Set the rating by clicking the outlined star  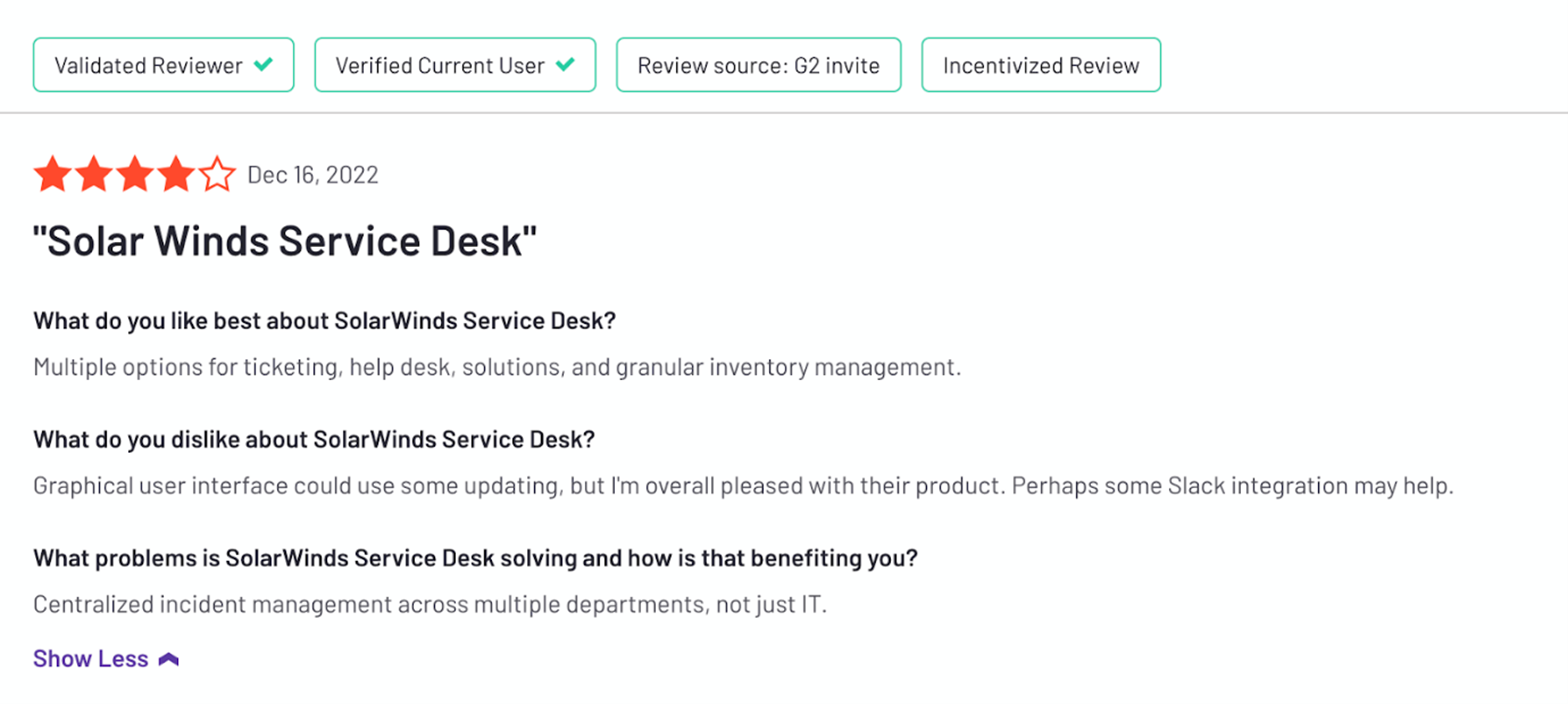[216, 173]
